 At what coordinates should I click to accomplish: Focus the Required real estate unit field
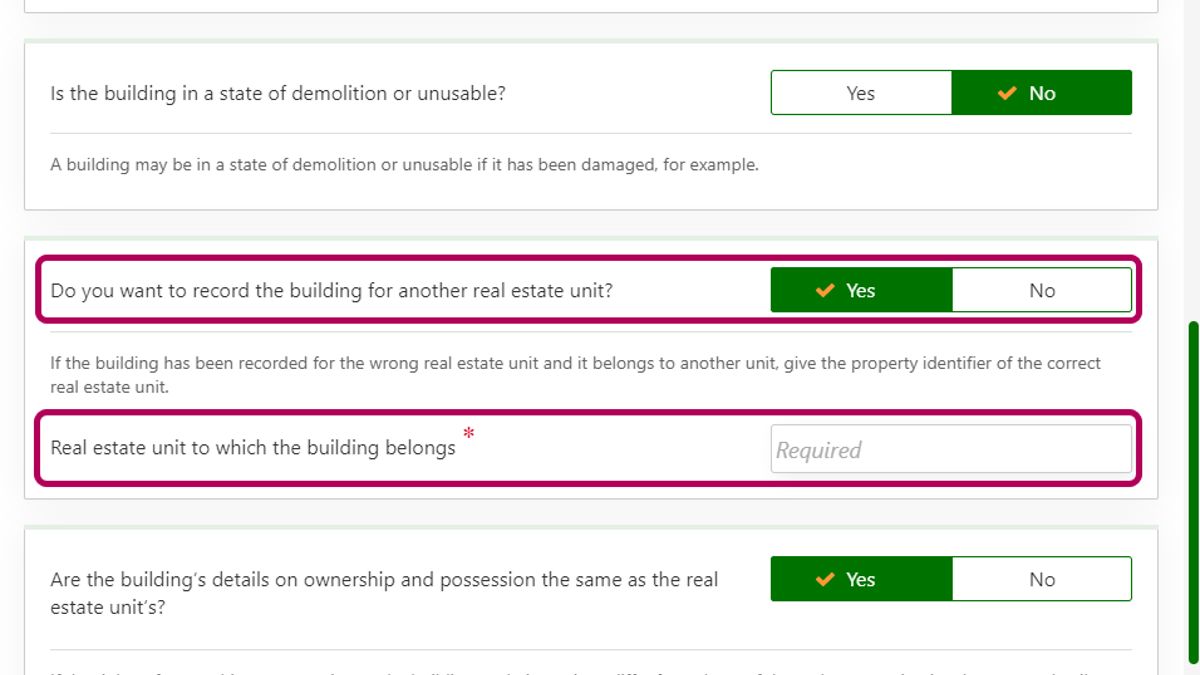click(x=950, y=450)
